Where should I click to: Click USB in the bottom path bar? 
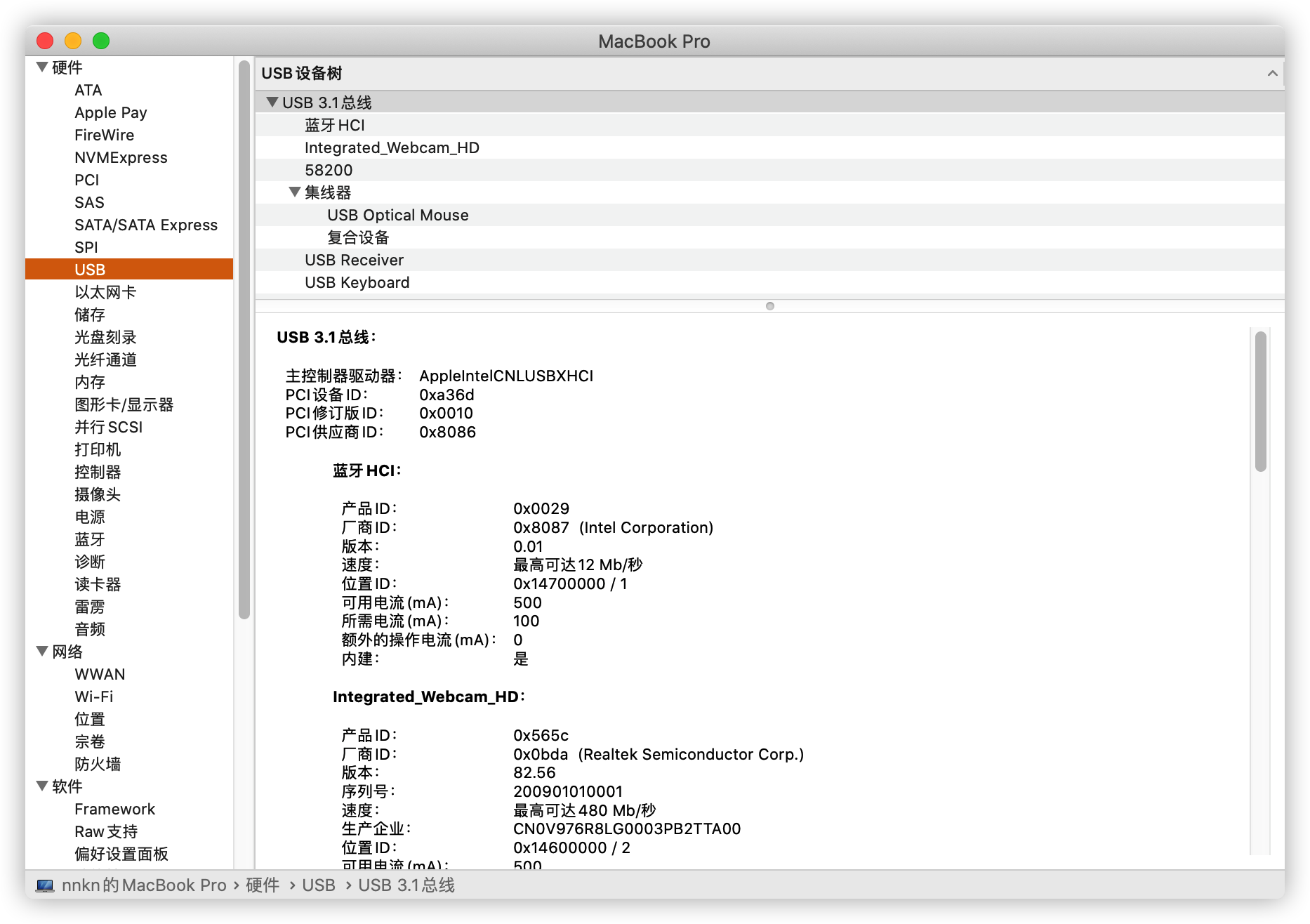click(319, 885)
